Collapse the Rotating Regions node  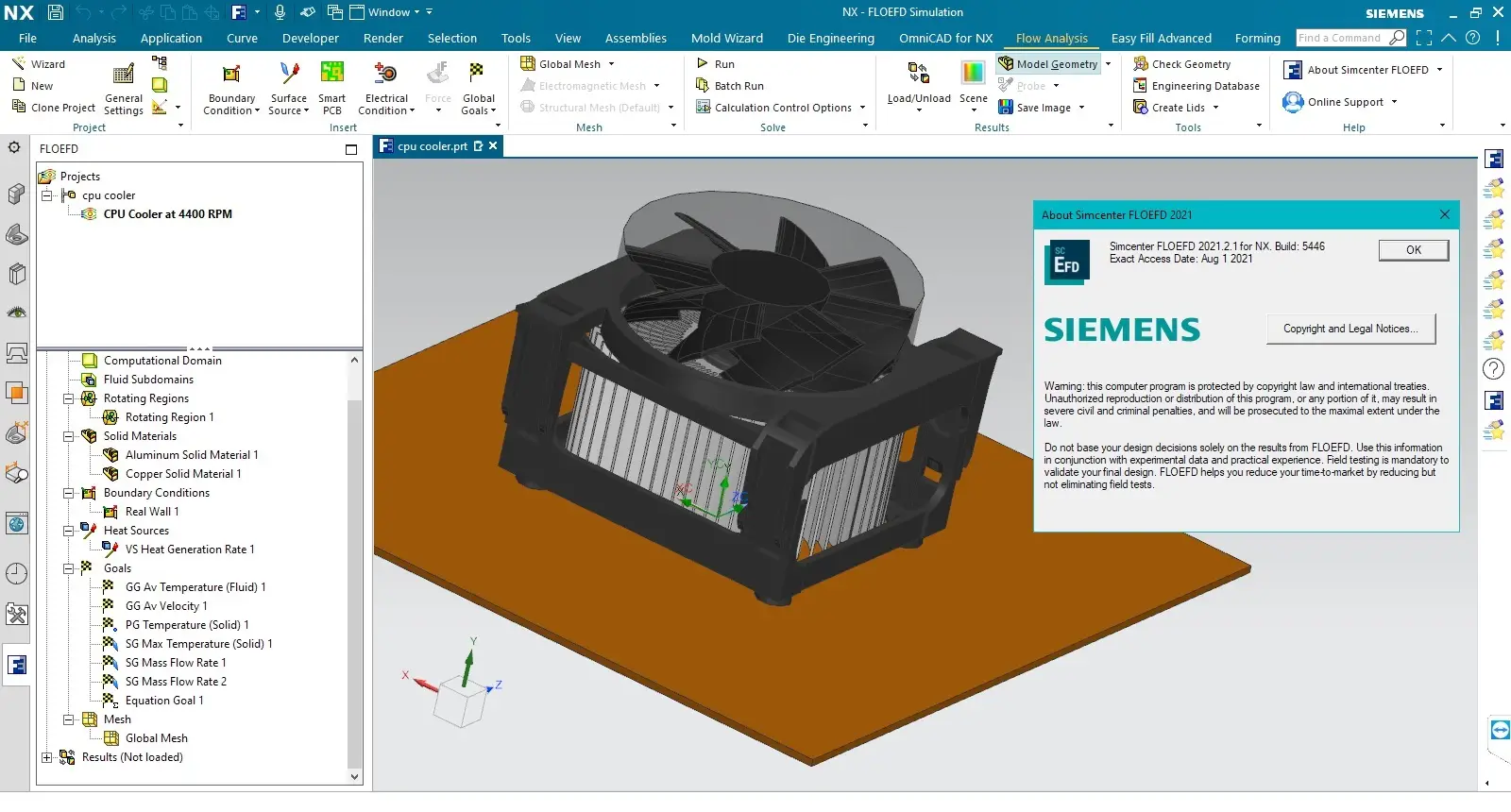68,398
